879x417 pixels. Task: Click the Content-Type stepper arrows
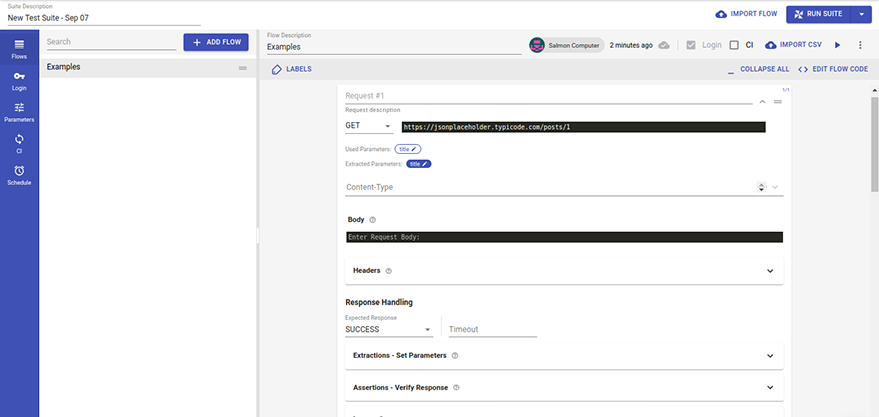(x=761, y=187)
